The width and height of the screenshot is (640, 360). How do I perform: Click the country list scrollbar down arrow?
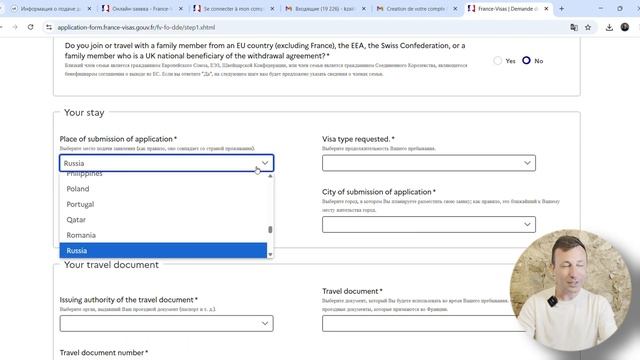(270, 255)
